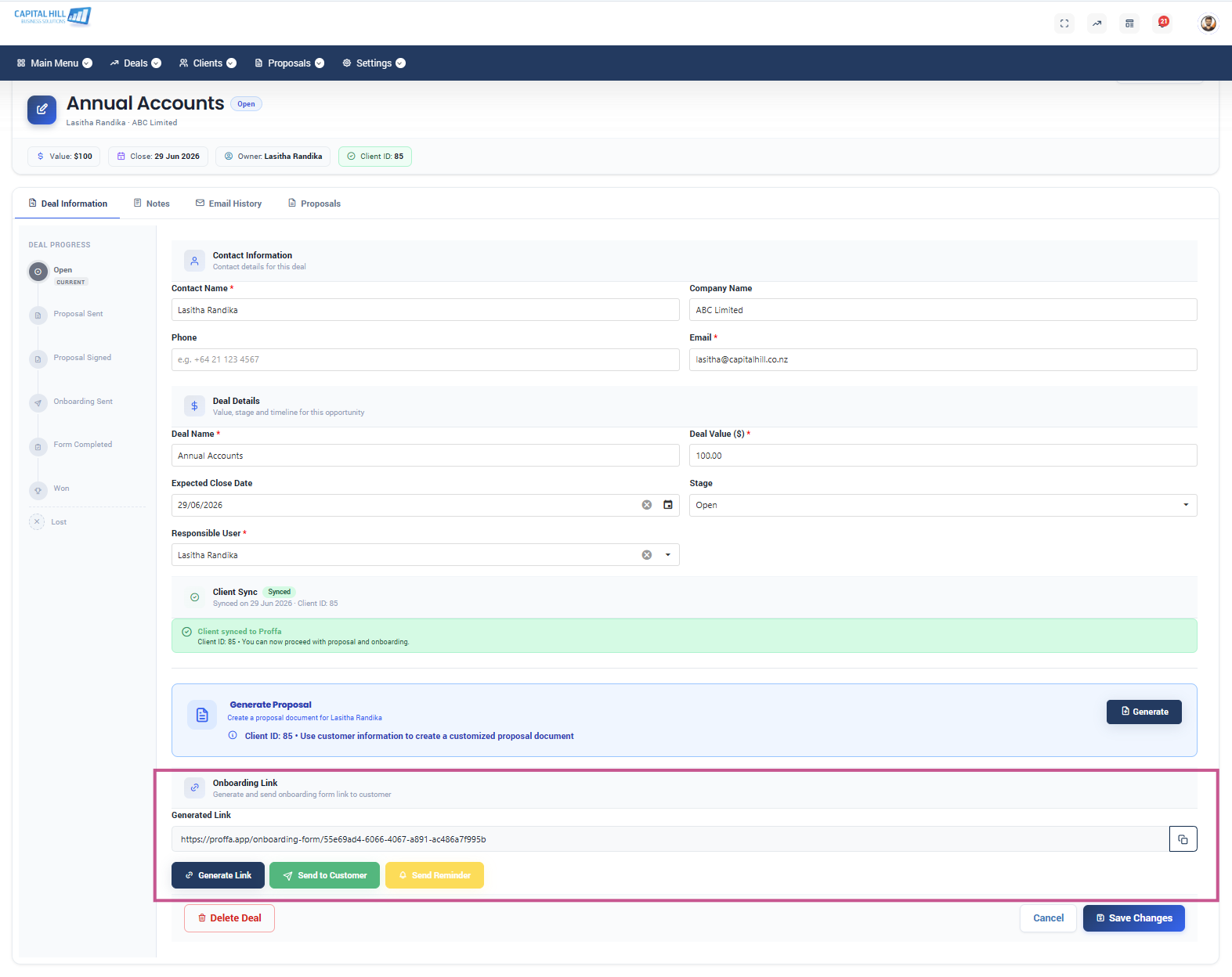Click the Generated Link text field

pos(670,839)
